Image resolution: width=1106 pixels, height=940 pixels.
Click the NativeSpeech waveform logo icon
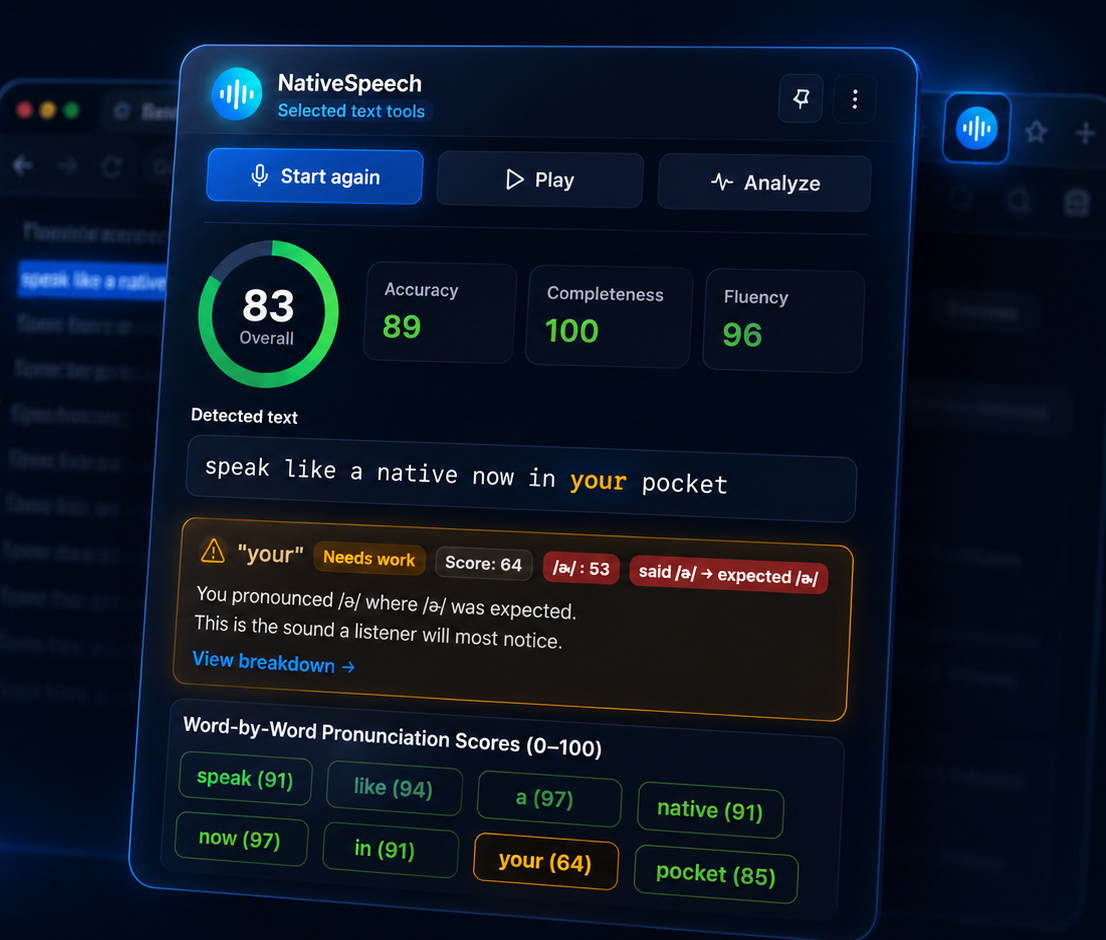tap(237, 94)
